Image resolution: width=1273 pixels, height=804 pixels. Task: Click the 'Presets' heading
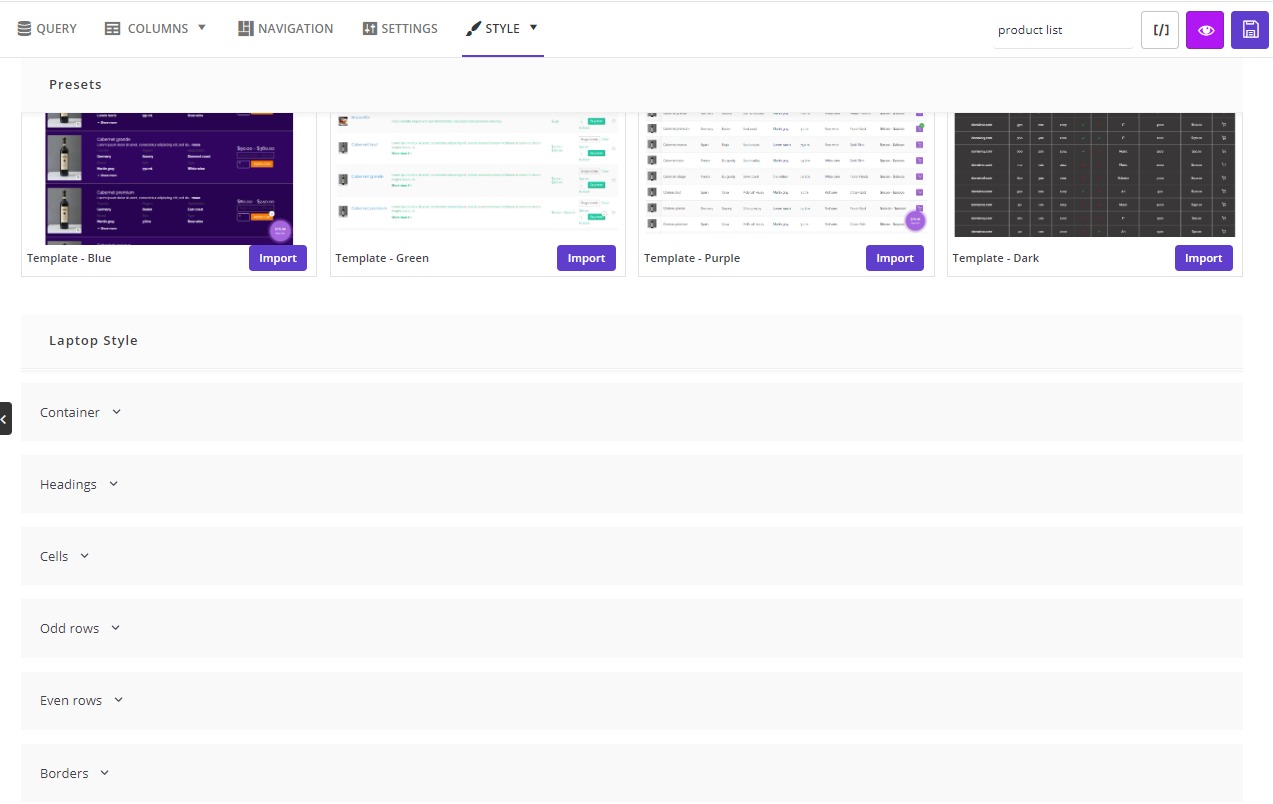tap(75, 84)
